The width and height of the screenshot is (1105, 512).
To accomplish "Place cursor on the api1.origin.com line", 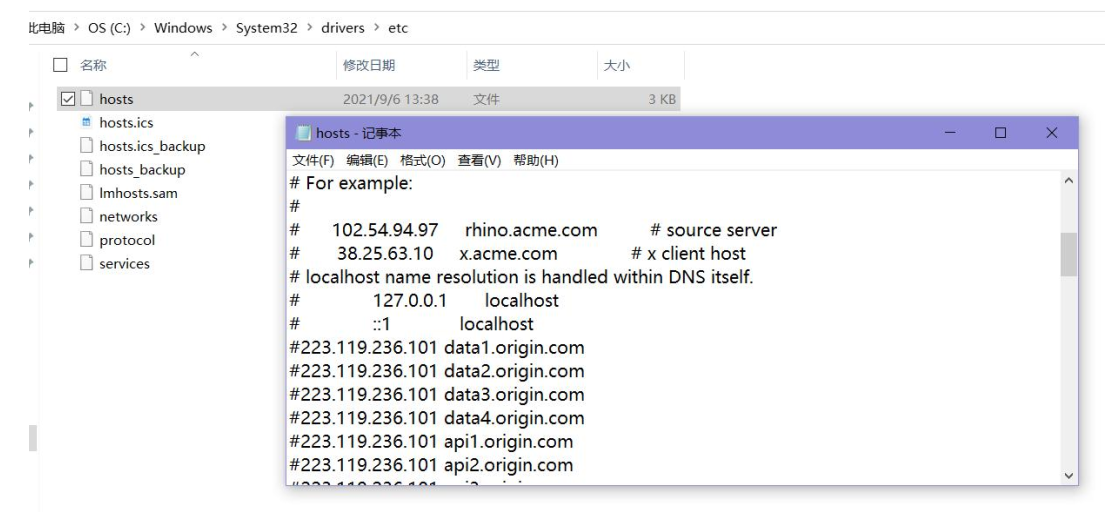I will tap(431, 442).
